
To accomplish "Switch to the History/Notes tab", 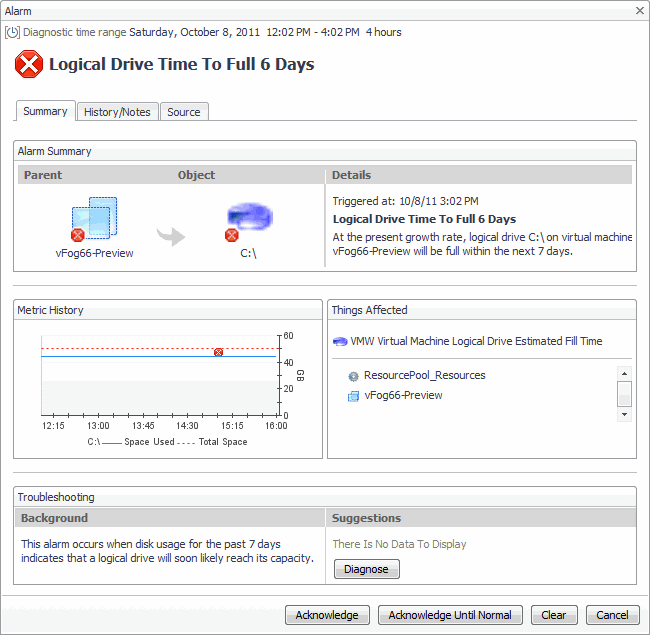I will click(x=117, y=112).
